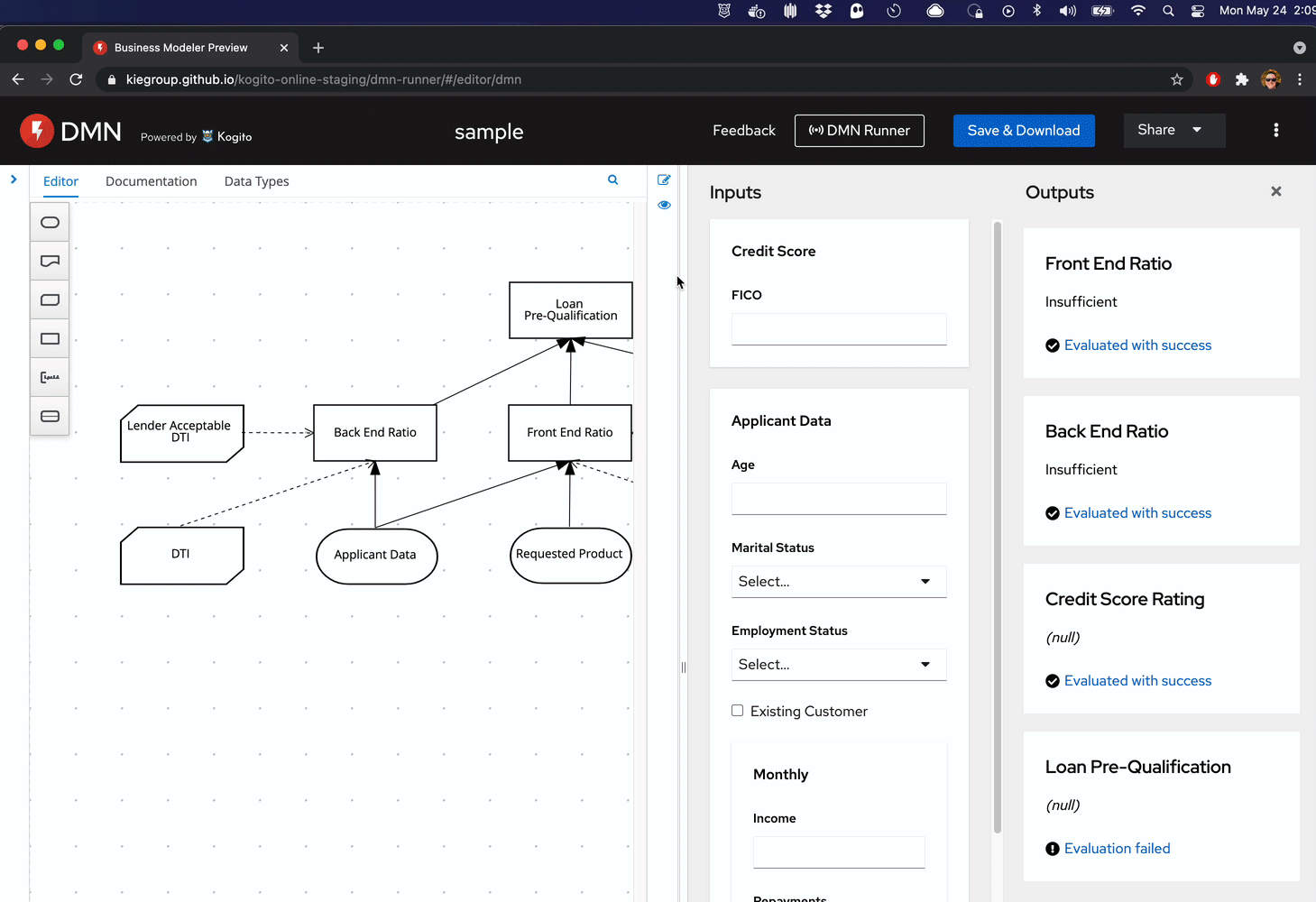Choose the Text Annotation palette tool
The width and height of the screenshot is (1316, 902).
coord(51,378)
